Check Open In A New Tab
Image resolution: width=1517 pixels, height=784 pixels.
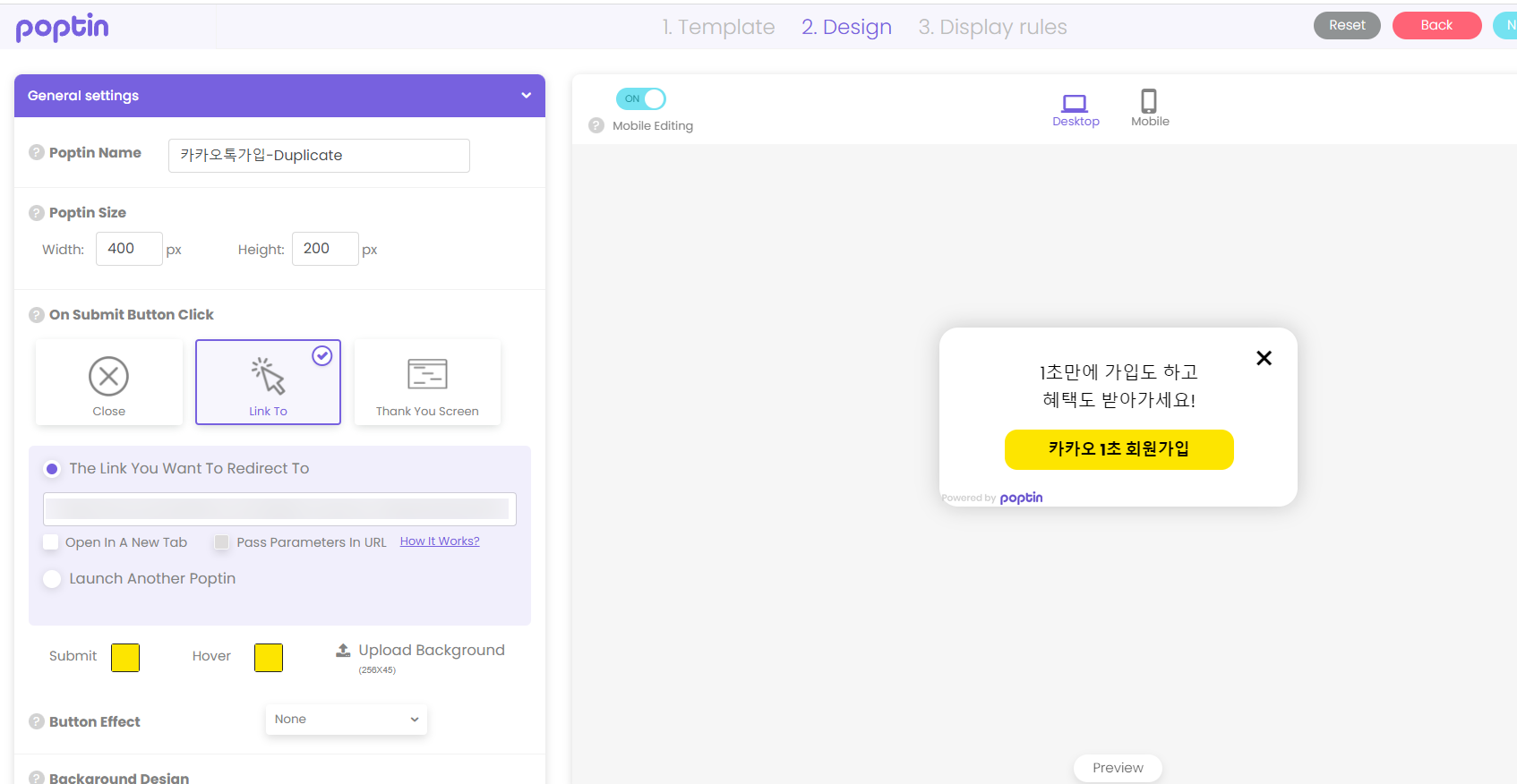point(51,542)
